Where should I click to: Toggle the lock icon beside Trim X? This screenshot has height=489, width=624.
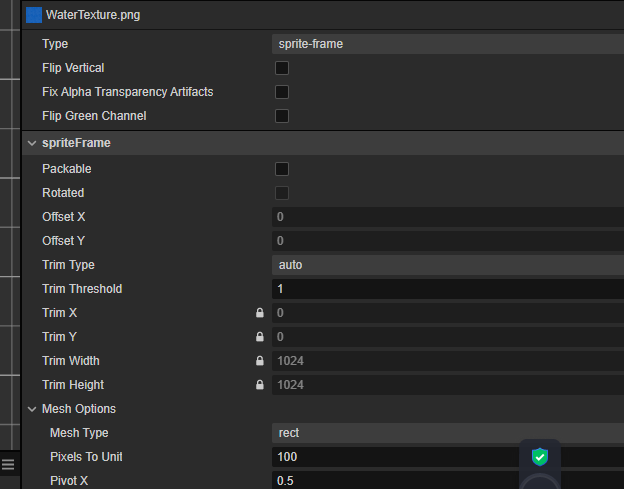259,313
